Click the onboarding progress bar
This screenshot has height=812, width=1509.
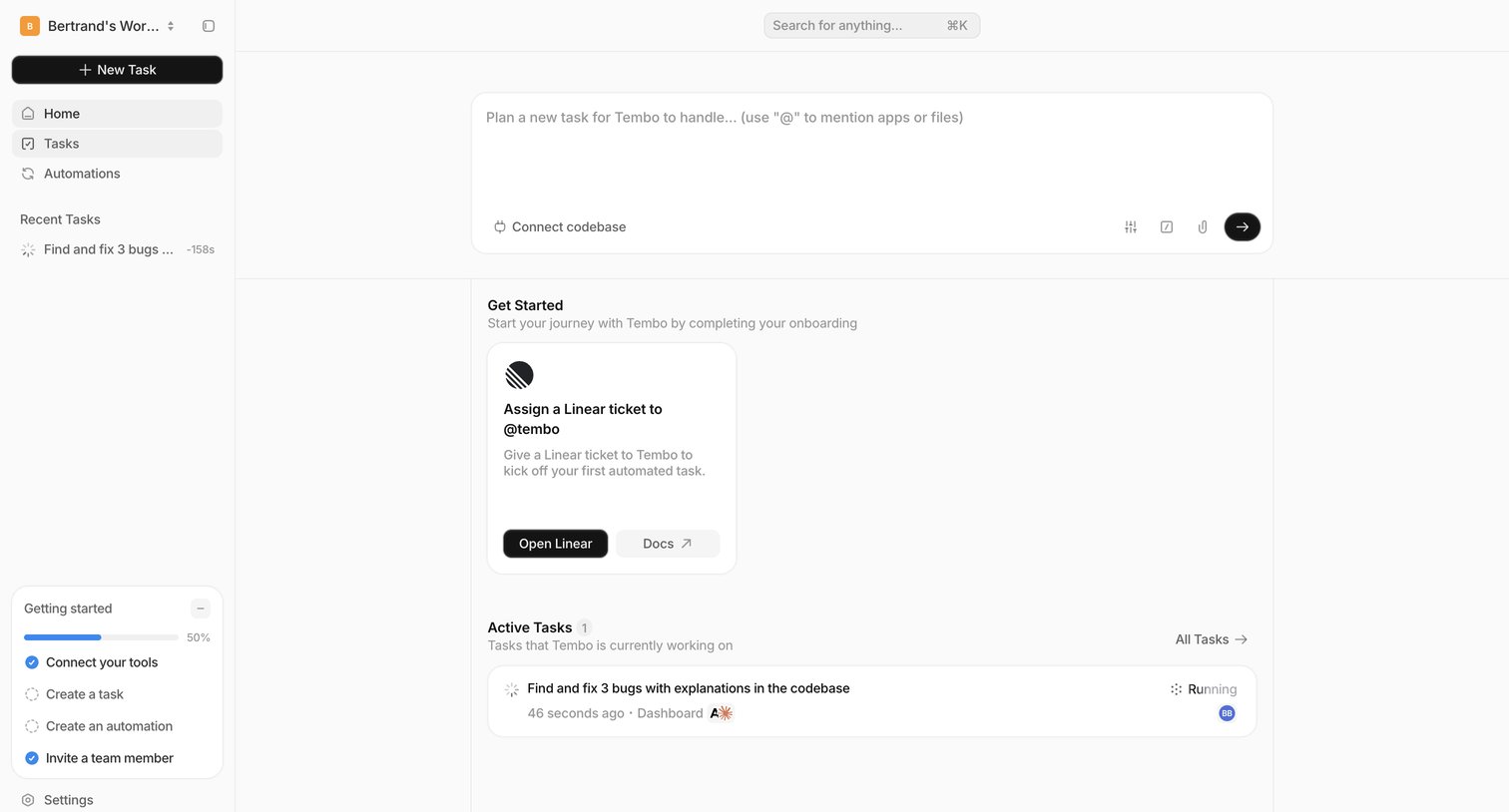[101, 637]
